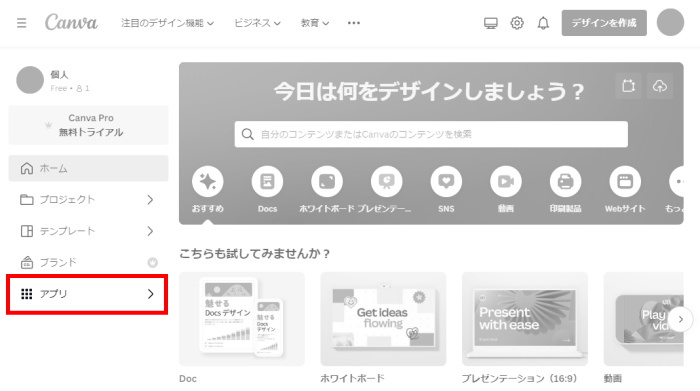Viewport: 700px width, 391px height.
Task: Select the 印刷製品 printer icon
Action: pyautogui.click(x=566, y=181)
